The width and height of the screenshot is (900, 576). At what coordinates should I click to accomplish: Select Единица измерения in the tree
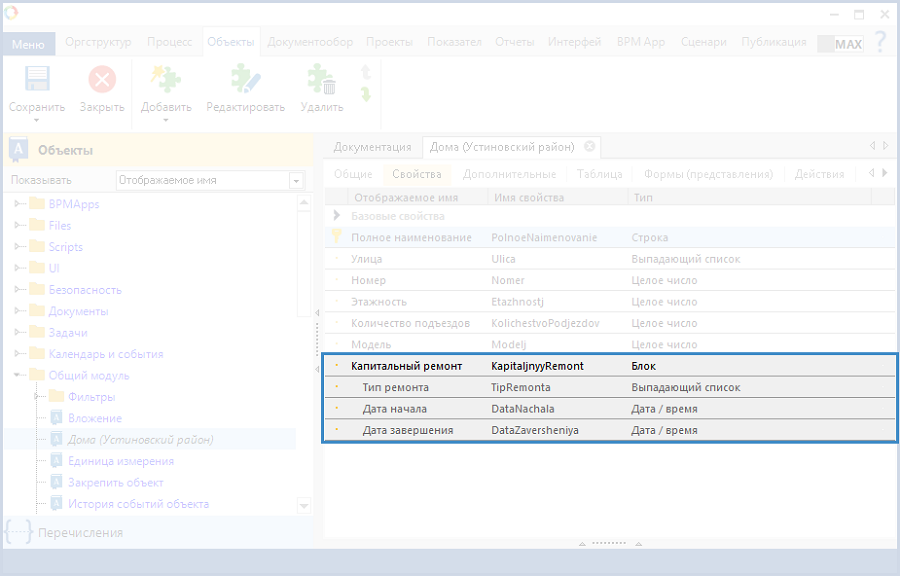click(120, 461)
